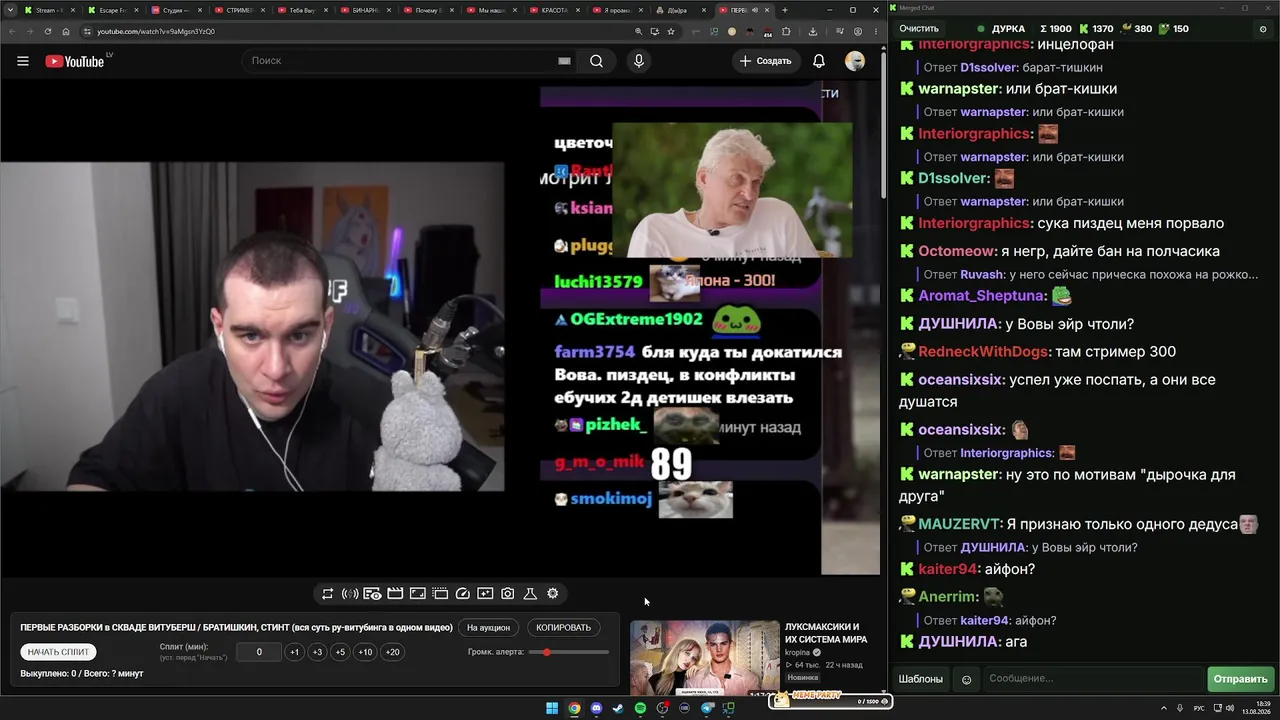Open Шаблоны templates in Merged Chat
Image resolution: width=1280 pixels, height=720 pixels.
tap(921, 680)
